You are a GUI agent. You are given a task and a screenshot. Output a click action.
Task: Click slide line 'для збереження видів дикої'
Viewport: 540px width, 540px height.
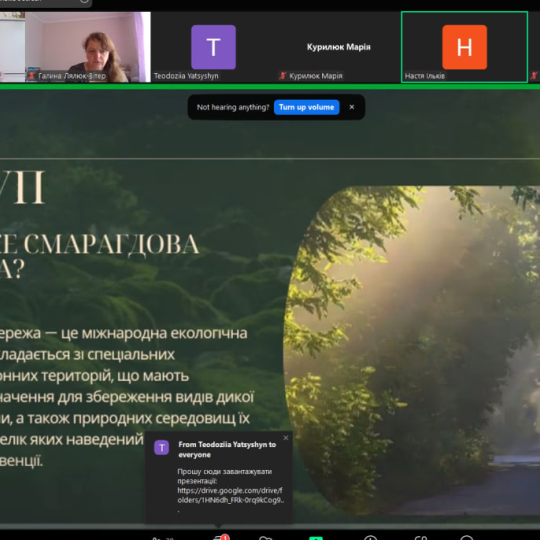coord(156,397)
